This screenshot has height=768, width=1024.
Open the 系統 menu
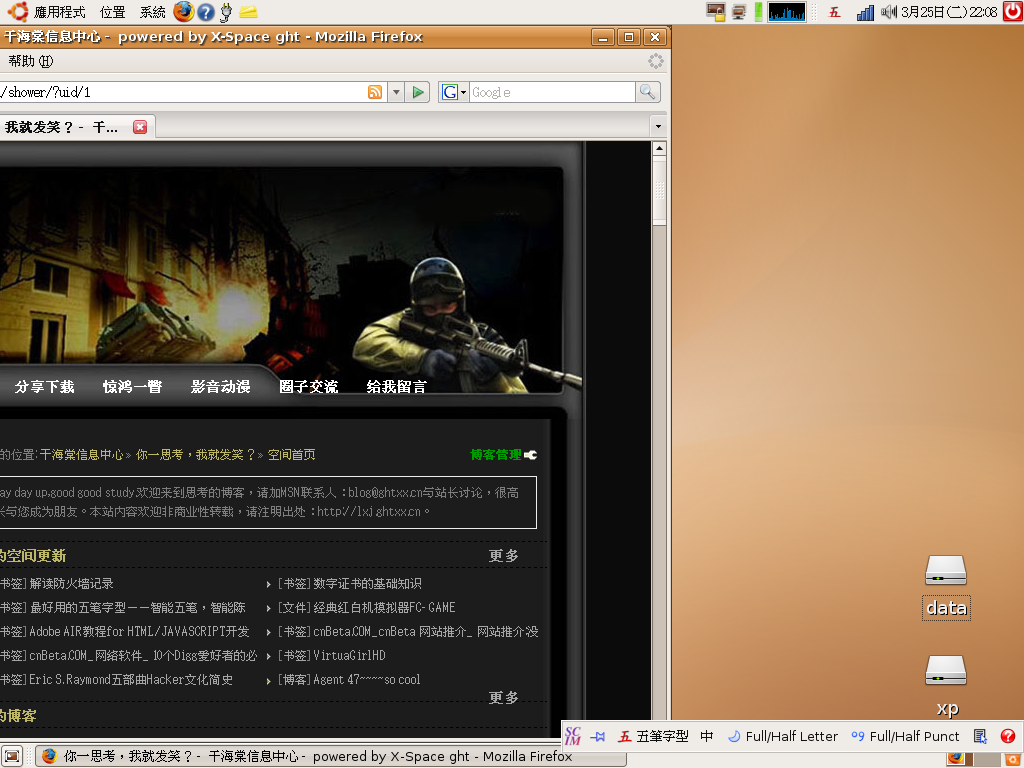tap(153, 12)
